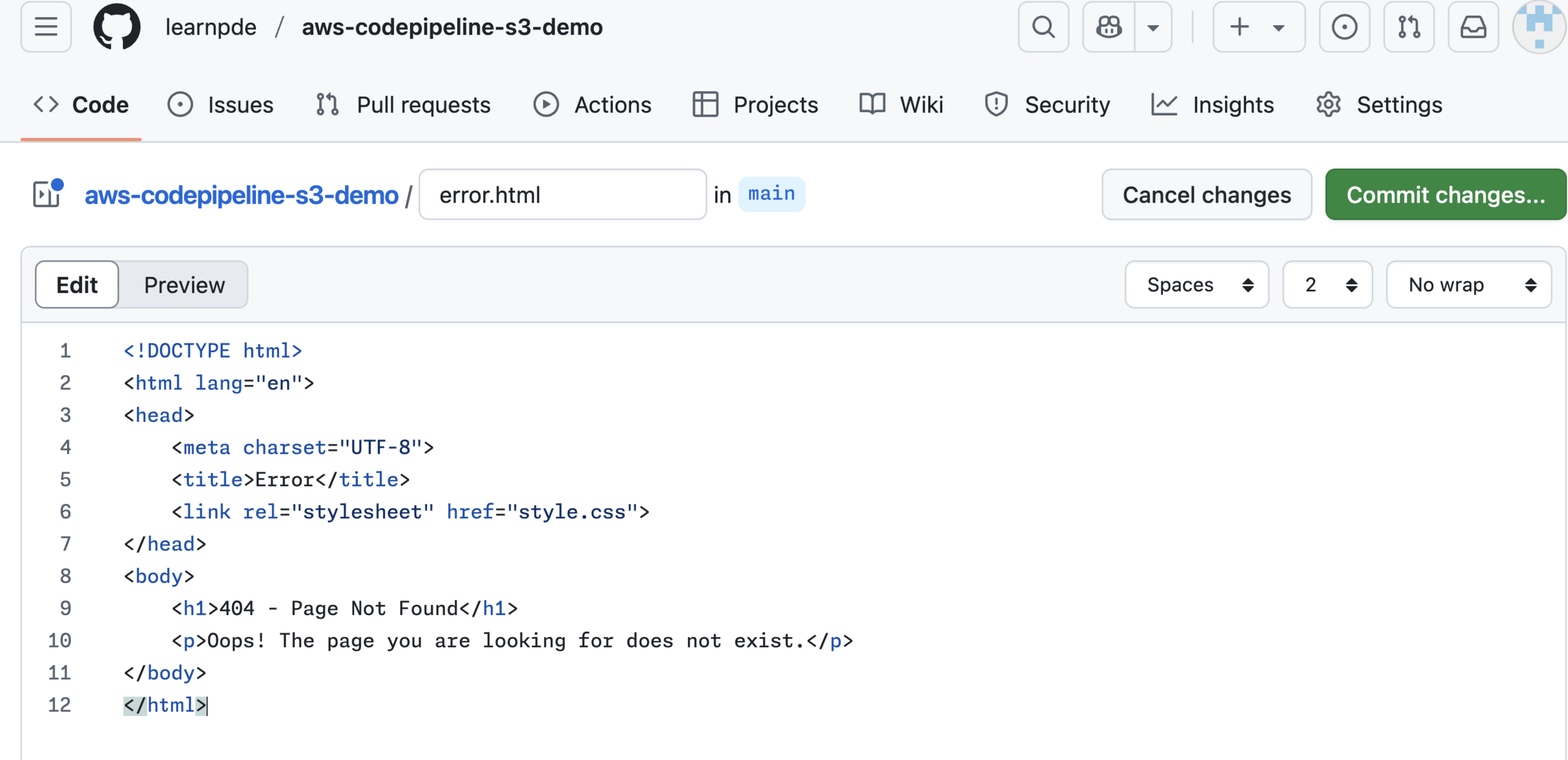The height and width of the screenshot is (760, 1568).
Task: Click the Commit changes button
Action: coord(1445,195)
